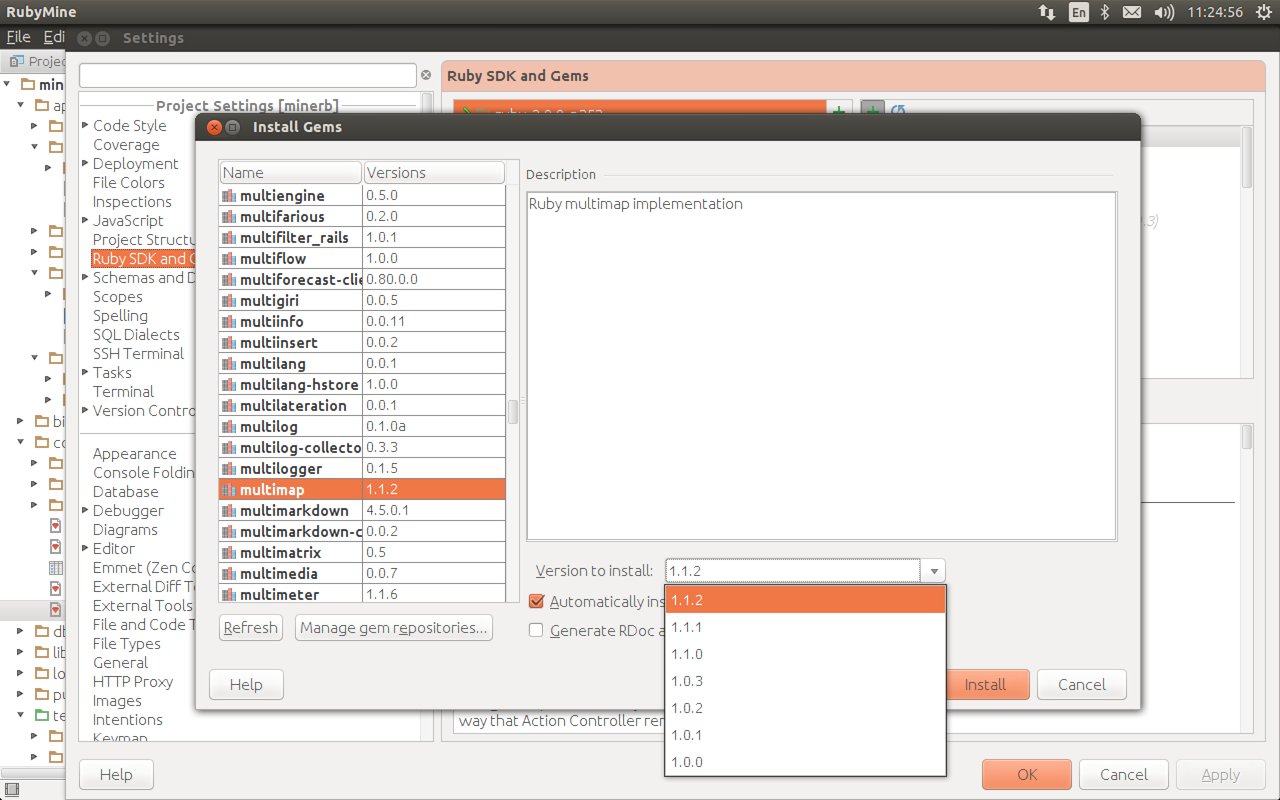The width and height of the screenshot is (1280, 800).
Task: Choose version 1.0.1 from dropdown list
Action: point(805,735)
